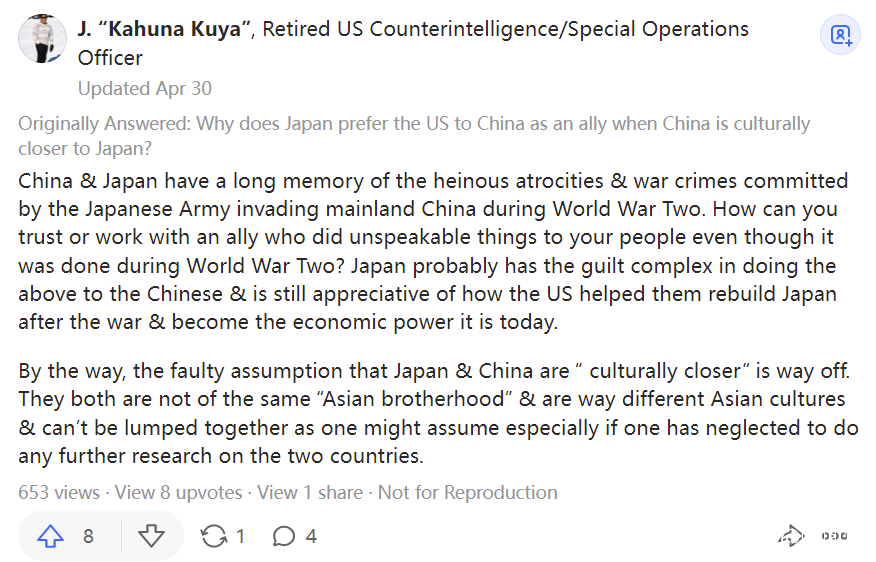This screenshot has width=876, height=562.
Task: Click the reshare circular arrows icon
Action: click(x=213, y=537)
